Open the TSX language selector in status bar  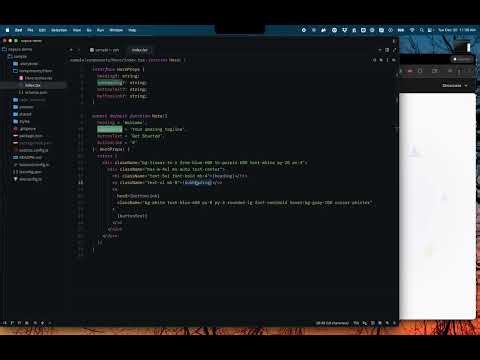(356, 323)
